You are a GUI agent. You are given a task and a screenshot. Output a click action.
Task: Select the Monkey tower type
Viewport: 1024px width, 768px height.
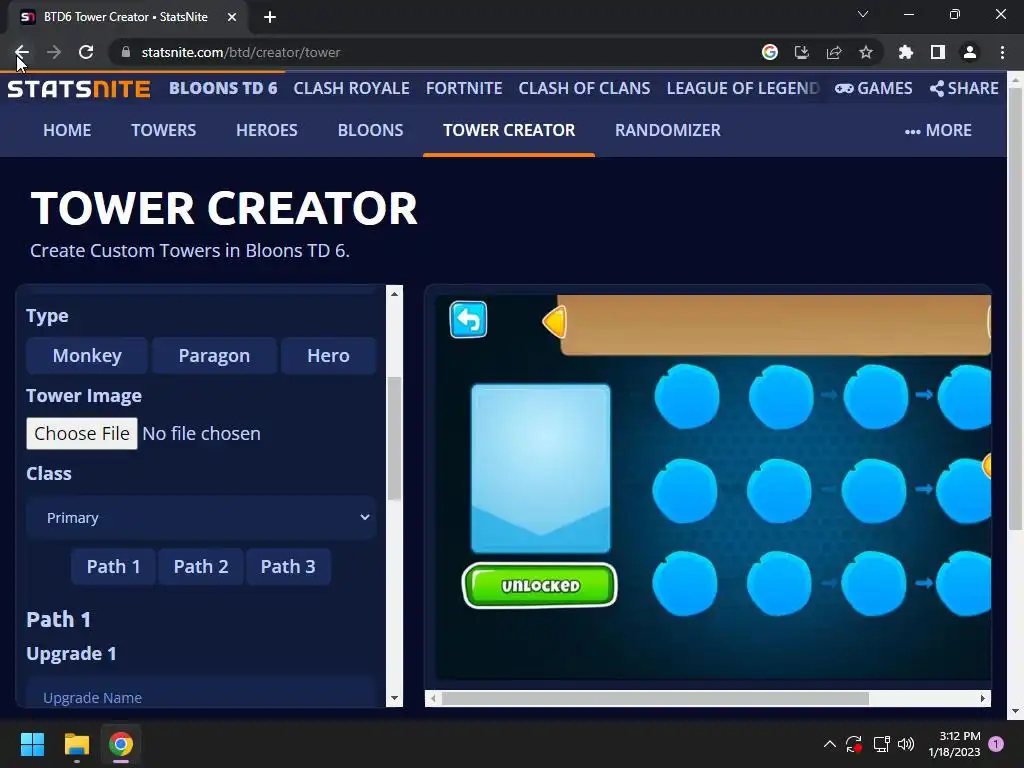click(x=87, y=355)
